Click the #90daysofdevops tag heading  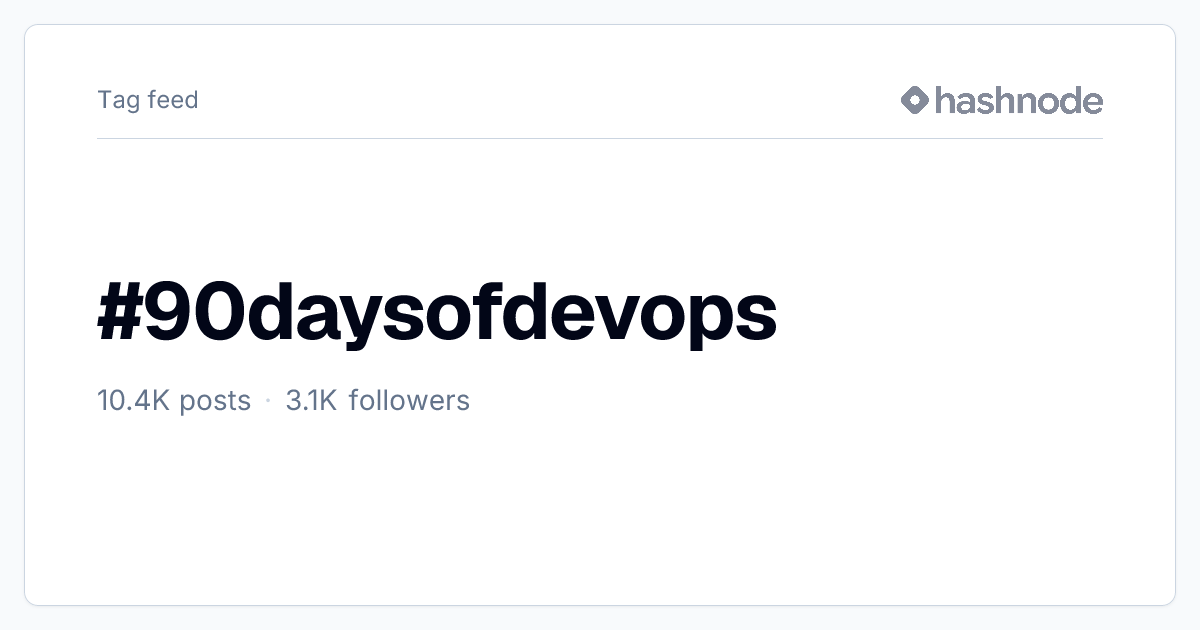437,315
